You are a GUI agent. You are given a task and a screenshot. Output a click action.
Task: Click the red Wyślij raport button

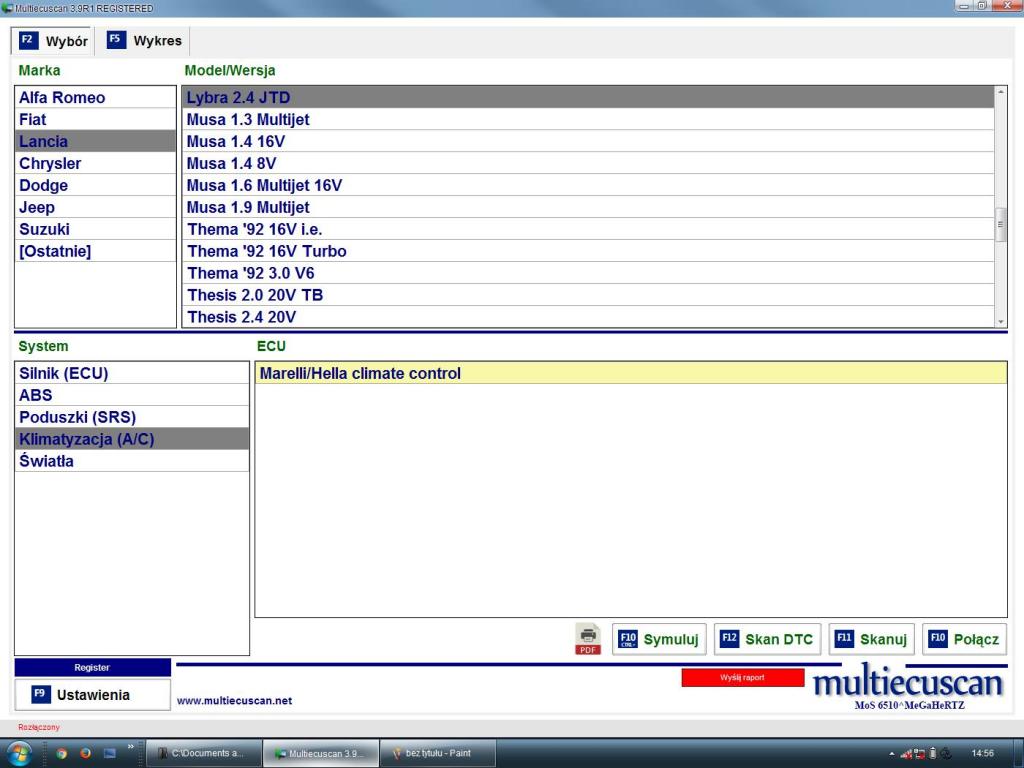point(743,677)
